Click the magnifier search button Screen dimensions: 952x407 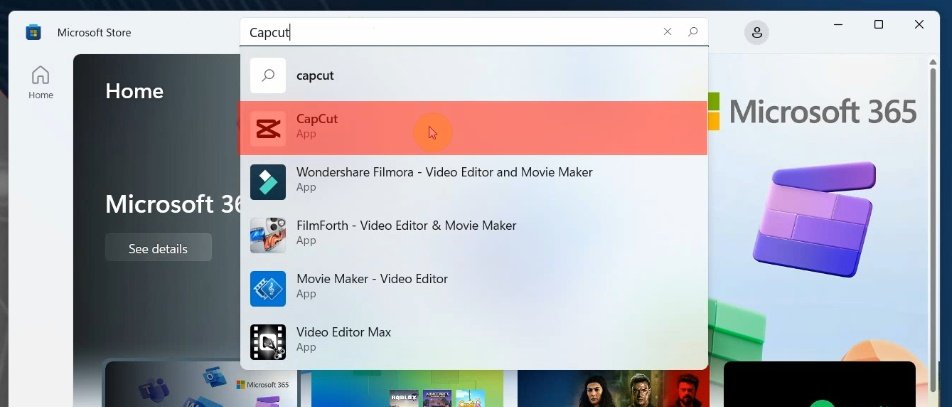pyautogui.click(x=693, y=32)
